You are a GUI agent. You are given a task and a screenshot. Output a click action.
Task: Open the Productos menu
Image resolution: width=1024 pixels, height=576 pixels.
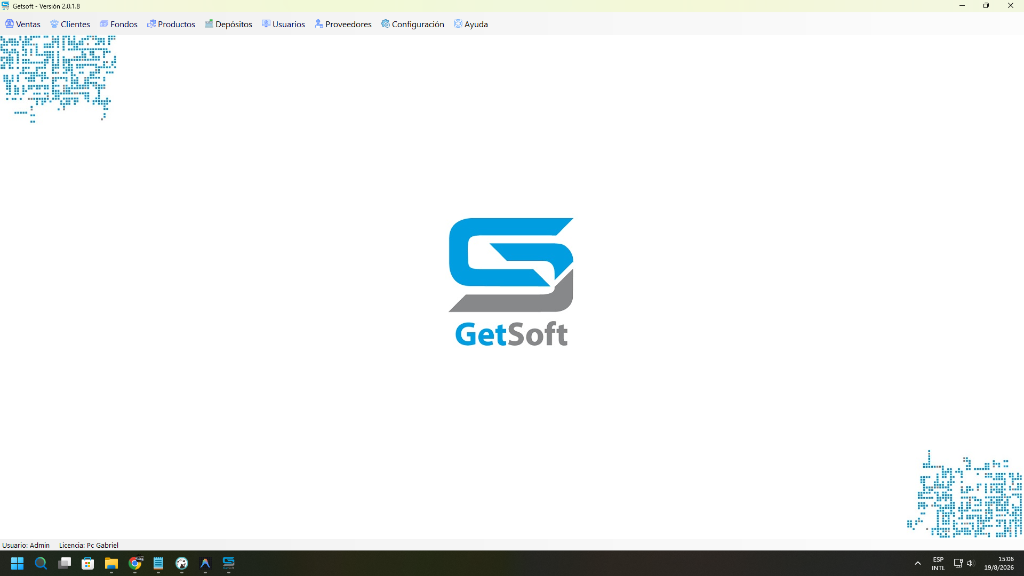pos(171,24)
